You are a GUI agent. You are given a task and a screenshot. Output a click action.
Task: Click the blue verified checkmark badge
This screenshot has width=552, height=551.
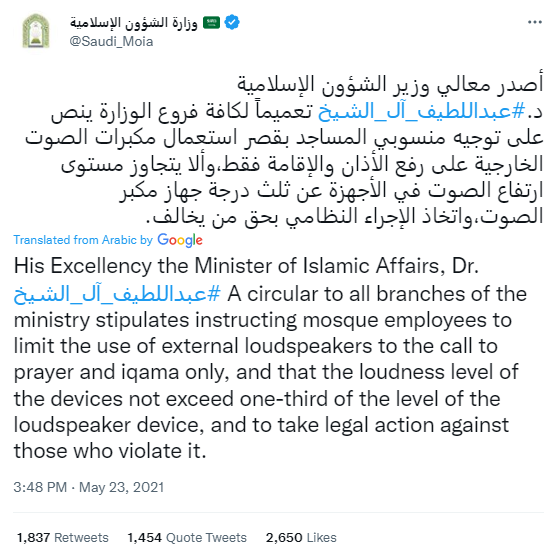[x=232, y=22]
